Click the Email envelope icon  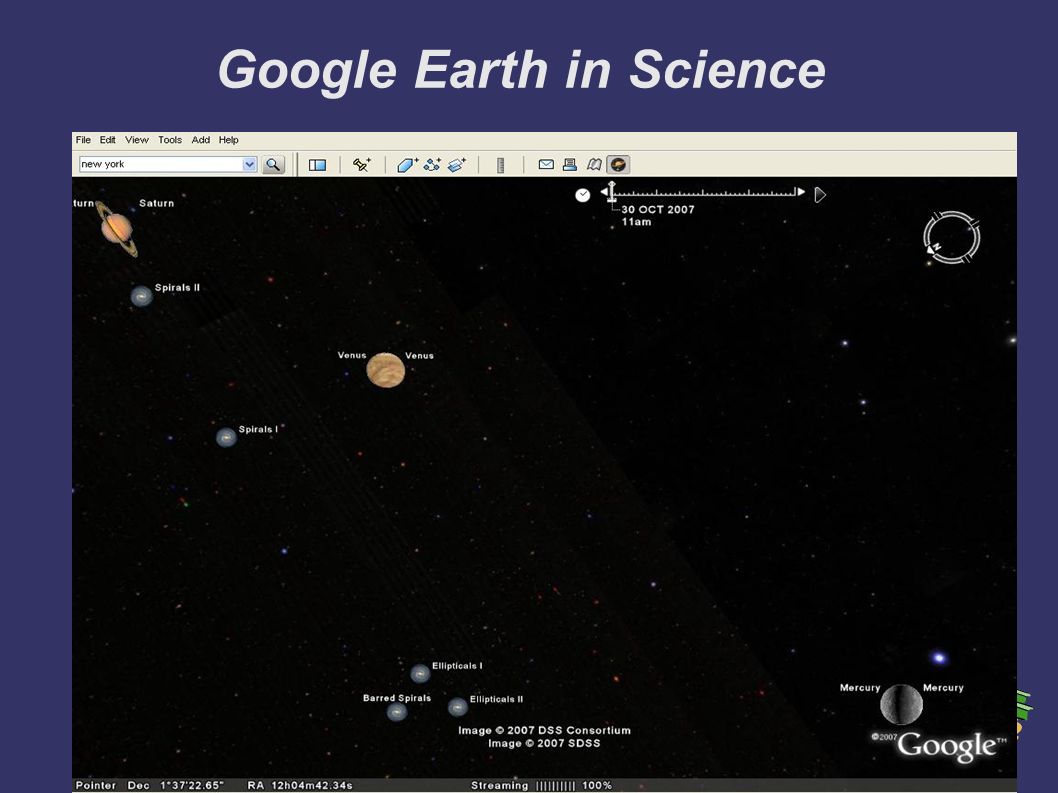coord(546,164)
